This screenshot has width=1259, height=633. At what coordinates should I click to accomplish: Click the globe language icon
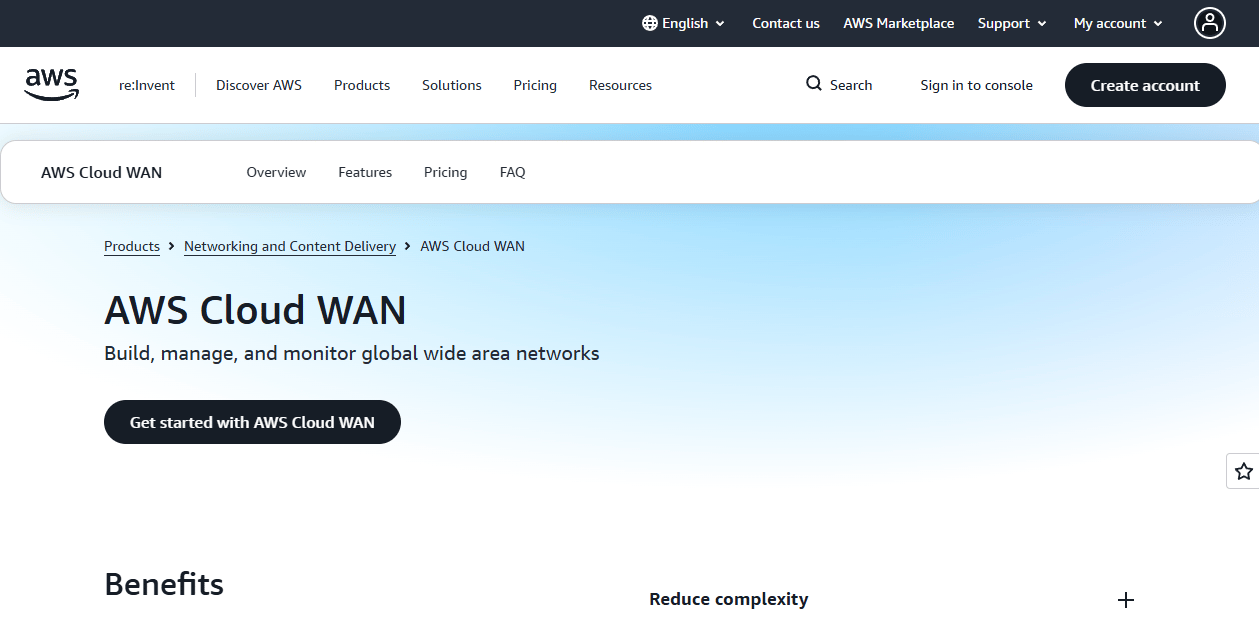pos(650,23)
